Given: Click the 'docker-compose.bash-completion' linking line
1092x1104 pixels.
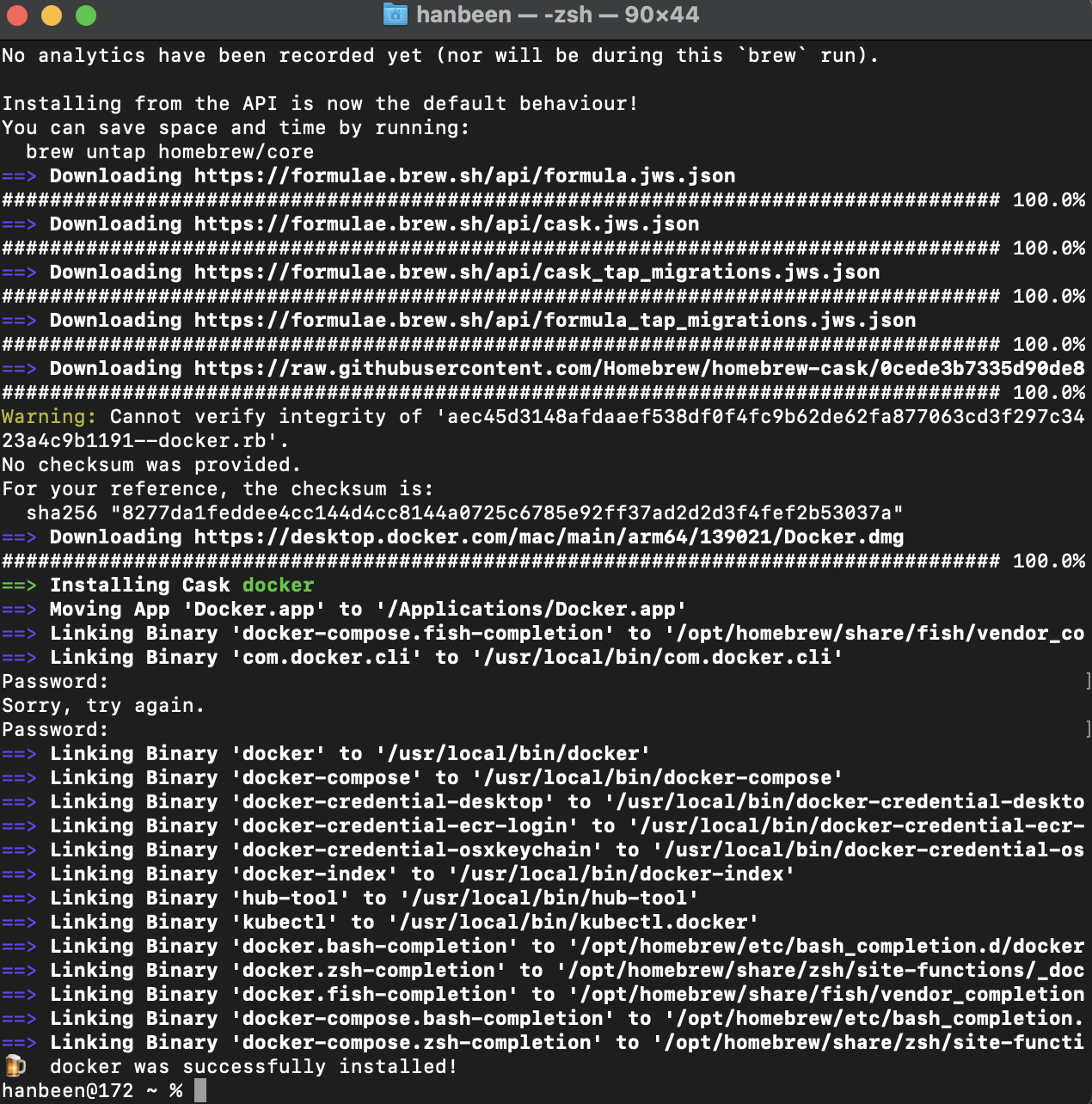Looking at the screenshot, I should (543, 1018).
